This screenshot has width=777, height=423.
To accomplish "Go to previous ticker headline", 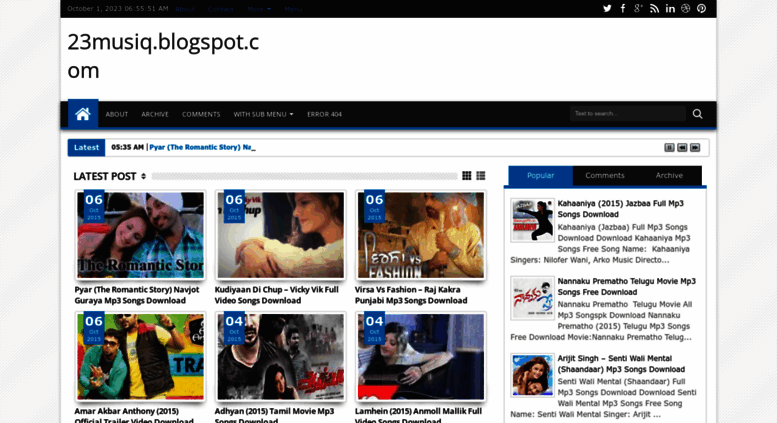I will [682, 148].
